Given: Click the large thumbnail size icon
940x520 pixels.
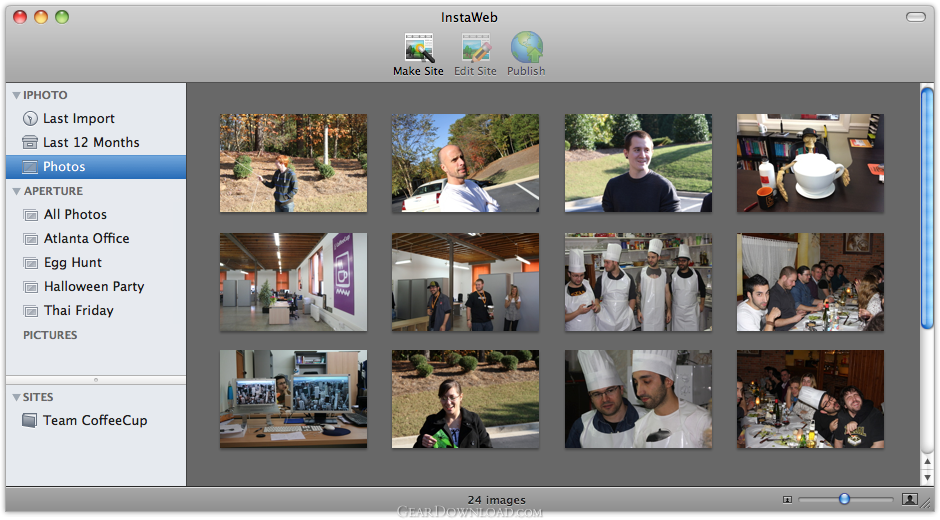Looking at the screenshot, I should coord(909,499).
